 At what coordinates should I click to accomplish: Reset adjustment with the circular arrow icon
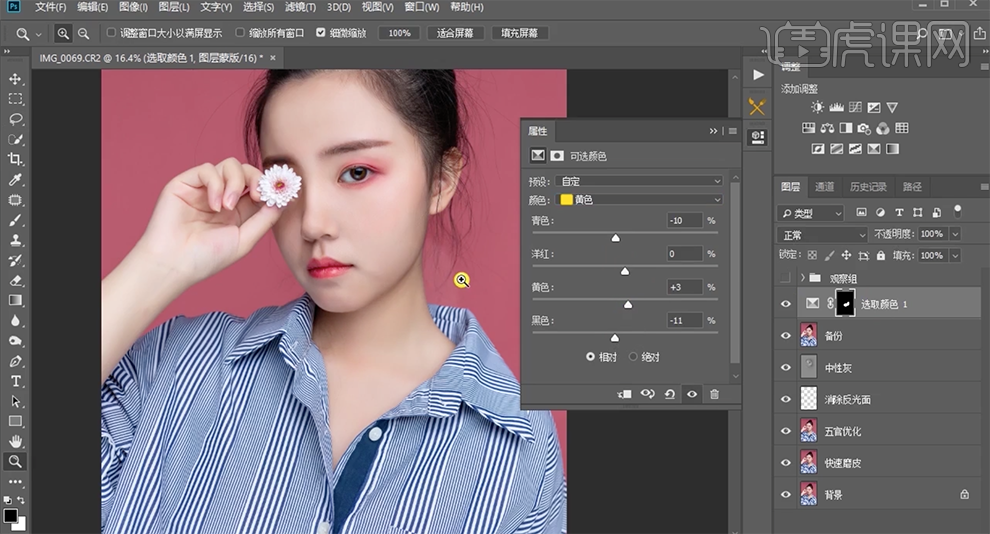click(669, 395)
